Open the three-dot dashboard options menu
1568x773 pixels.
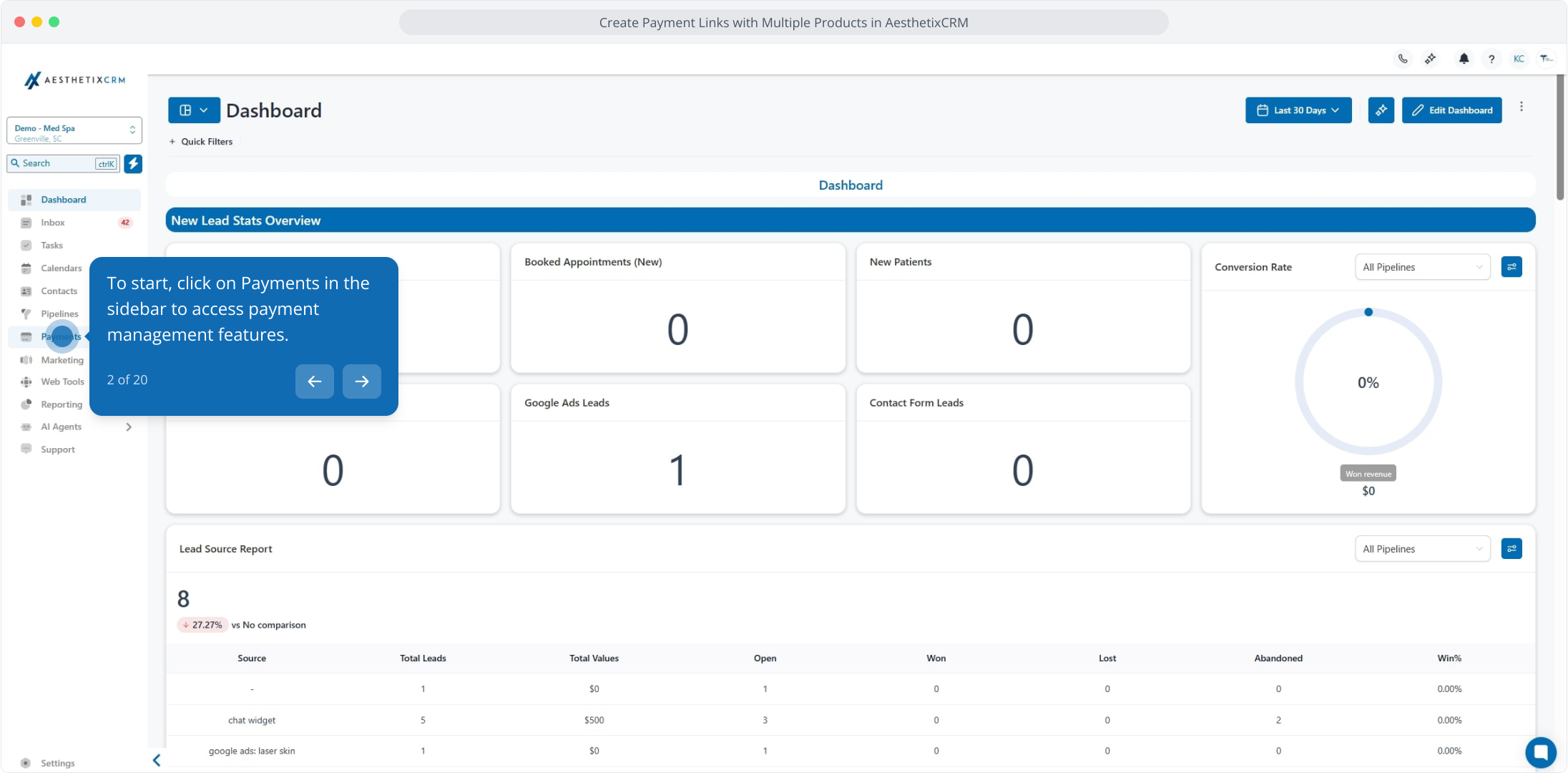(x=1522, y=107)
